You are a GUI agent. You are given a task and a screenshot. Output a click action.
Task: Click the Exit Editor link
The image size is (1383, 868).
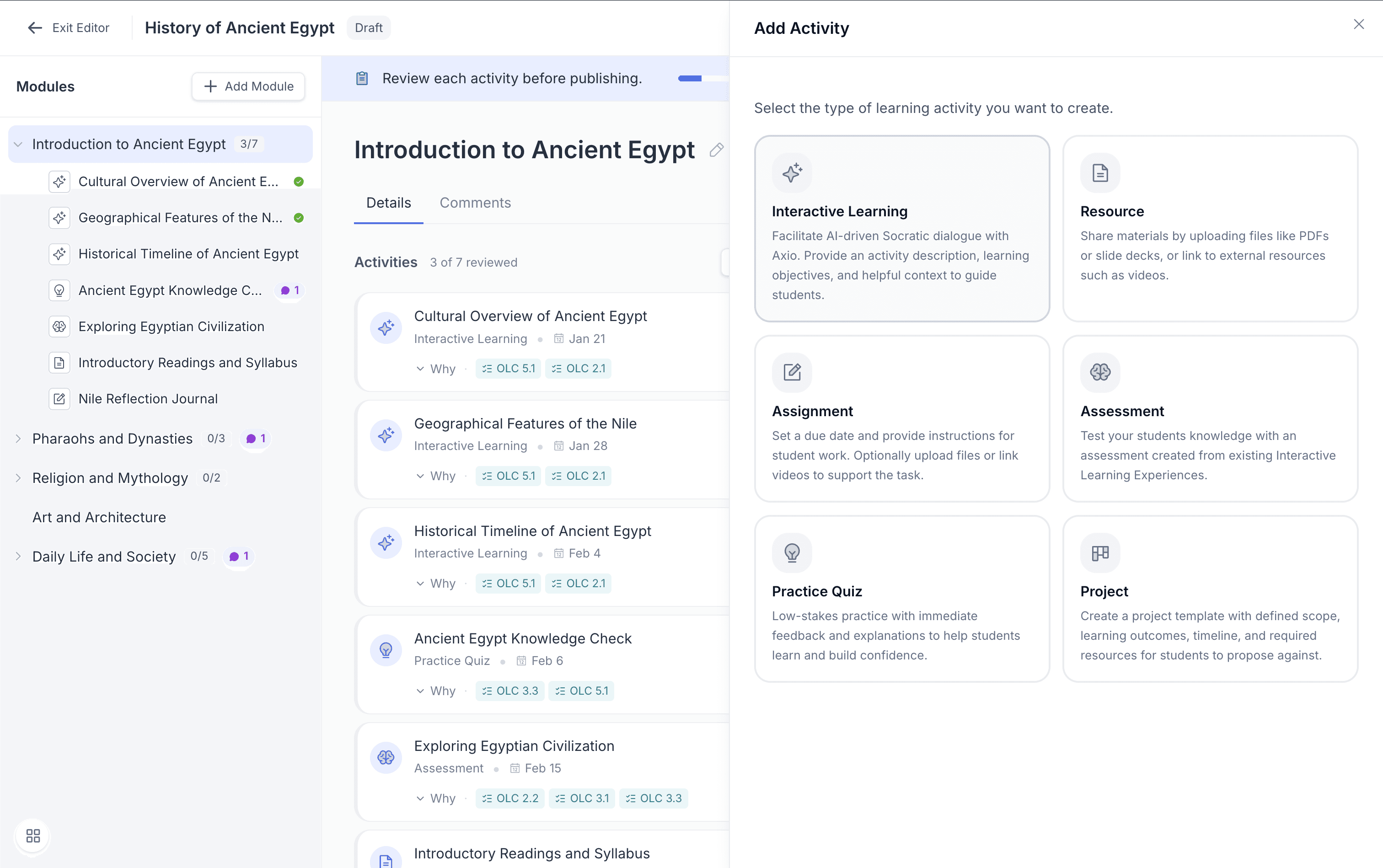pyautogui.click(x=68, y=27)
